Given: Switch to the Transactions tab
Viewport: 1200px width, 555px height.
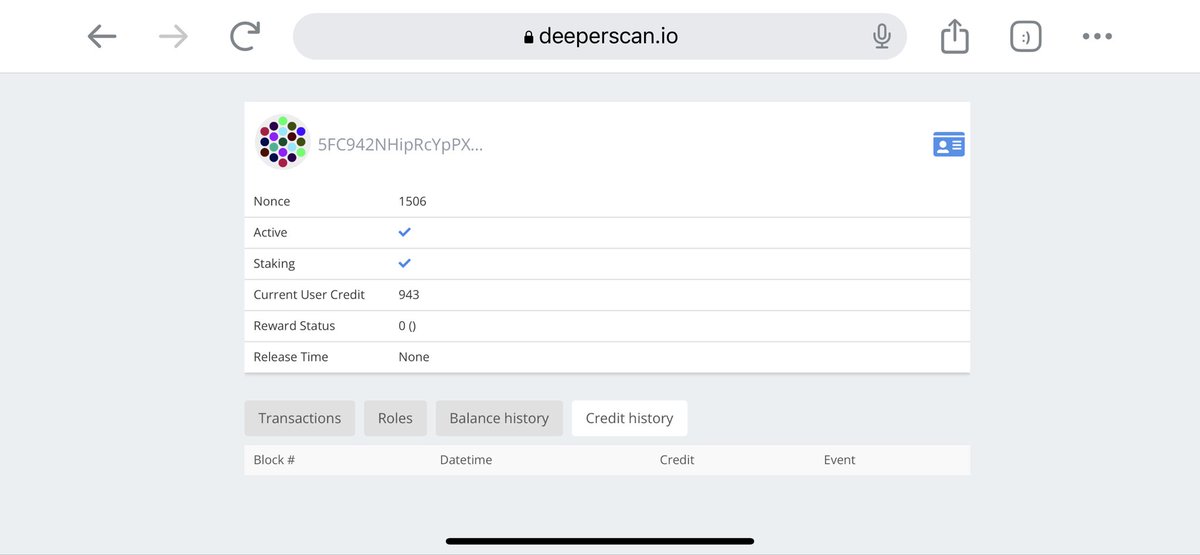Looking at the screenshot, I should click(x=300, y=418).
